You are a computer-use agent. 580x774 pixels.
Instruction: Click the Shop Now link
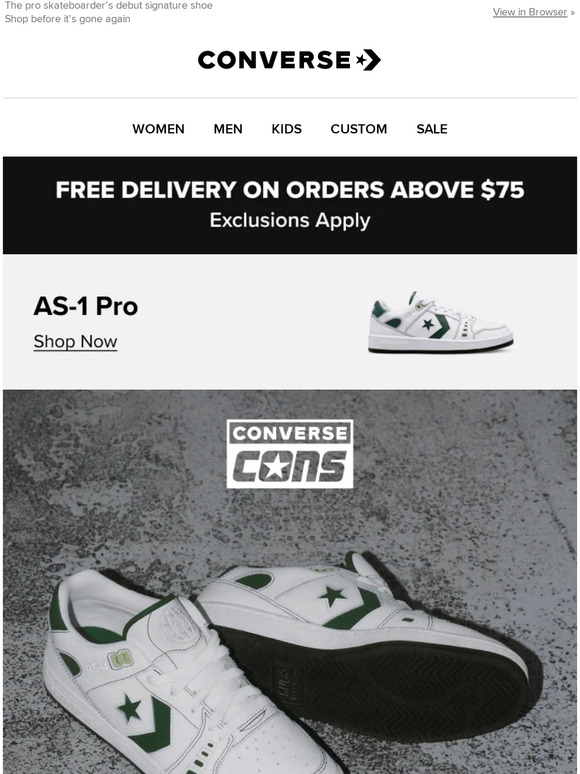(x=76, y=342)
